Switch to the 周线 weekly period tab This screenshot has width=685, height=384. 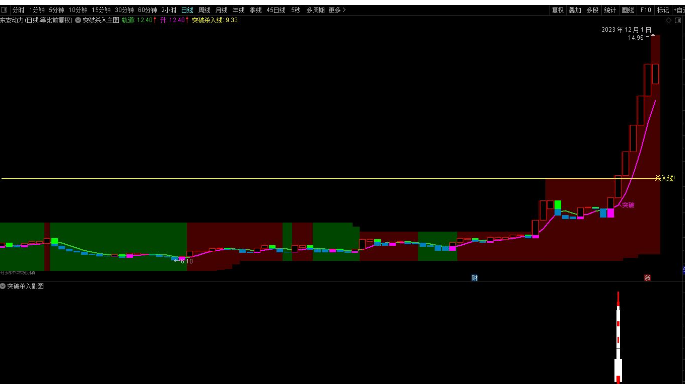click(204, 10)
